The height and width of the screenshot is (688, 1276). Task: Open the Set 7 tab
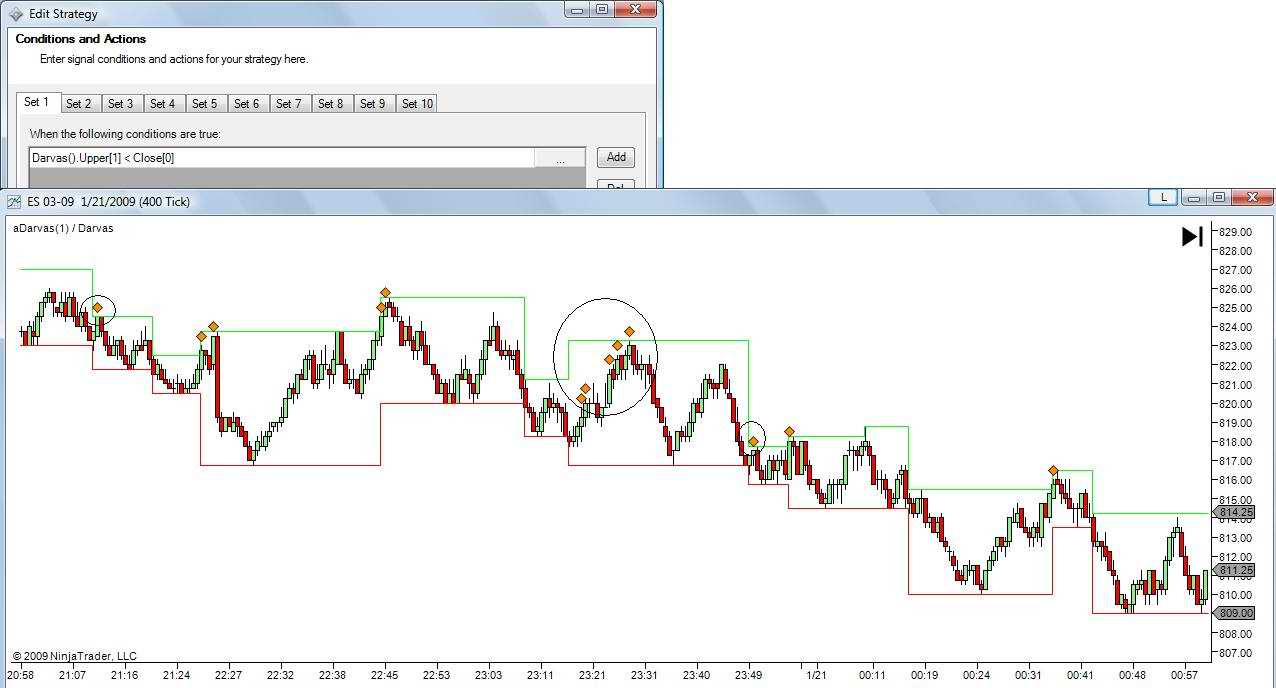[288, 104]
